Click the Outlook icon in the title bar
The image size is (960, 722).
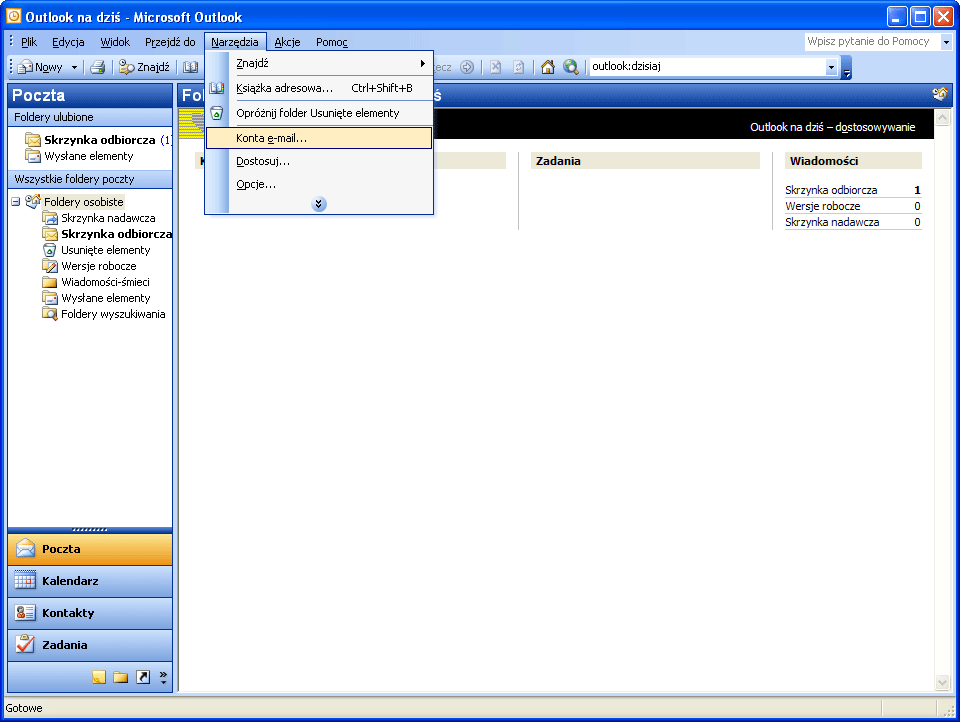click(x=13, y=16)
